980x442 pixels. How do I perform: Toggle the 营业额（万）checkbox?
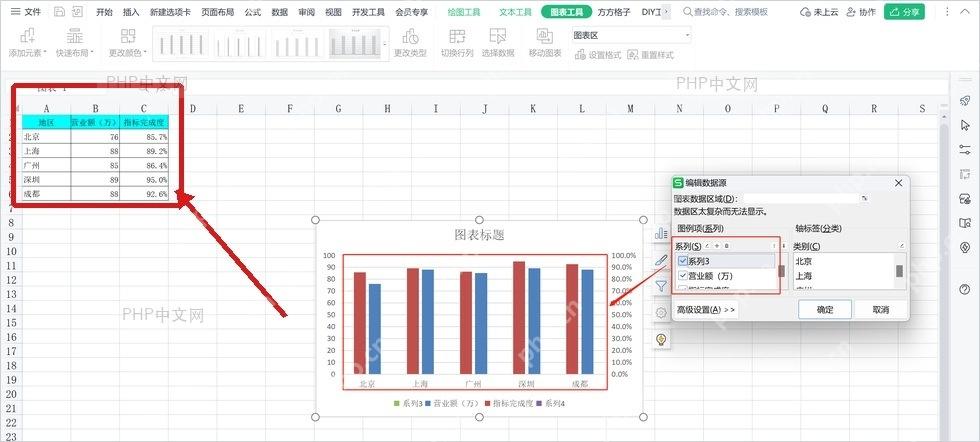683,276
